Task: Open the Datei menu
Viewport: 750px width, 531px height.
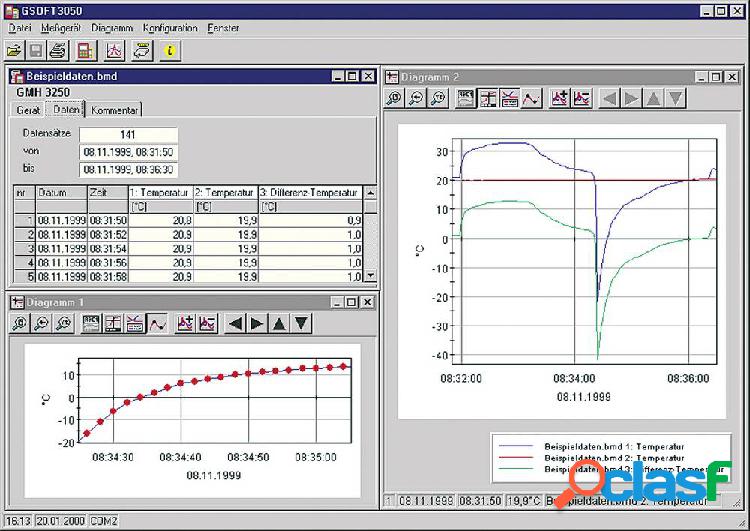Action: point(20,28)
